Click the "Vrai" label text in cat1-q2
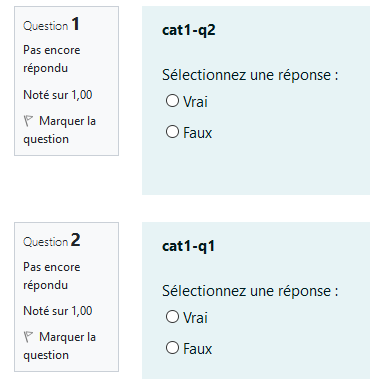Screen dimensions: 370x379 pyautogui.click(x=195, y=101)
